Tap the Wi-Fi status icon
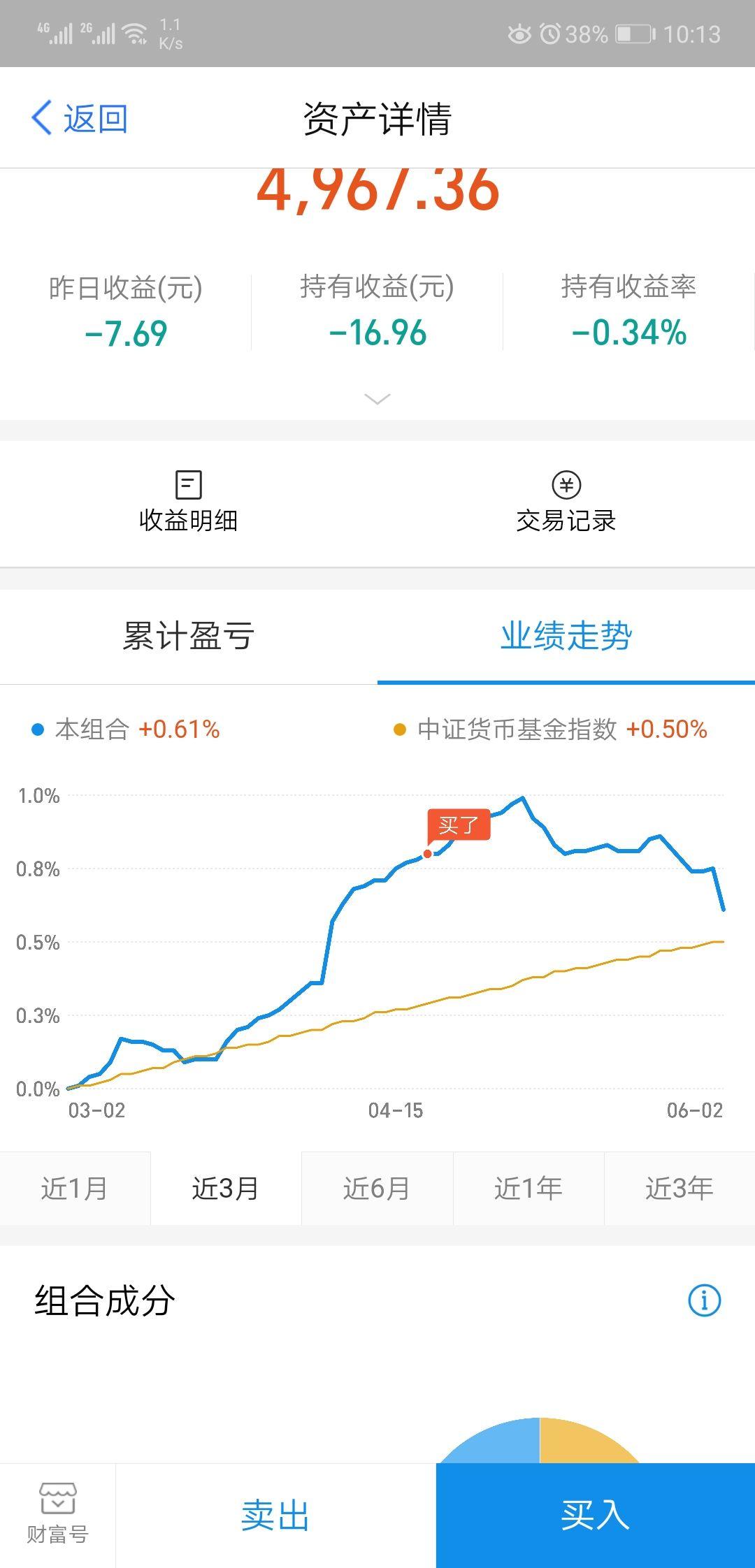755x1568 pixels. (134, 34)
